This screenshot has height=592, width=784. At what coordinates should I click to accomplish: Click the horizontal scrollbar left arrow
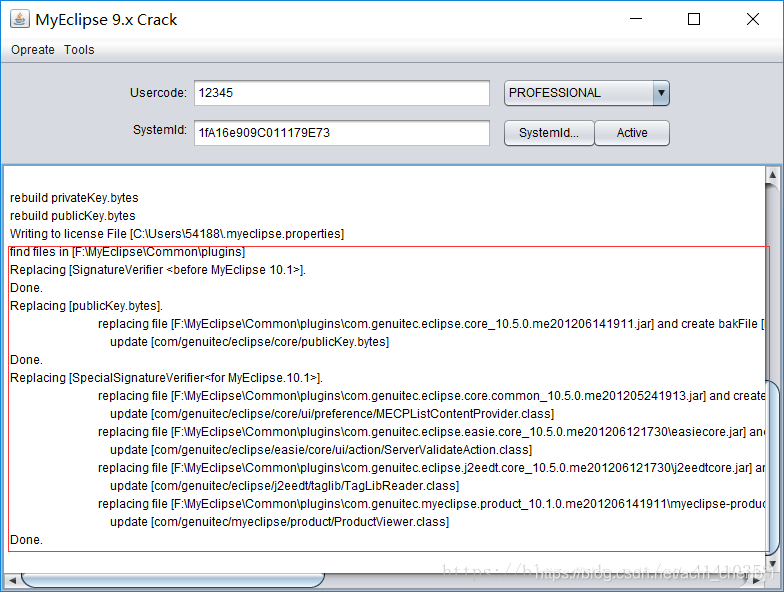[12, 580]
